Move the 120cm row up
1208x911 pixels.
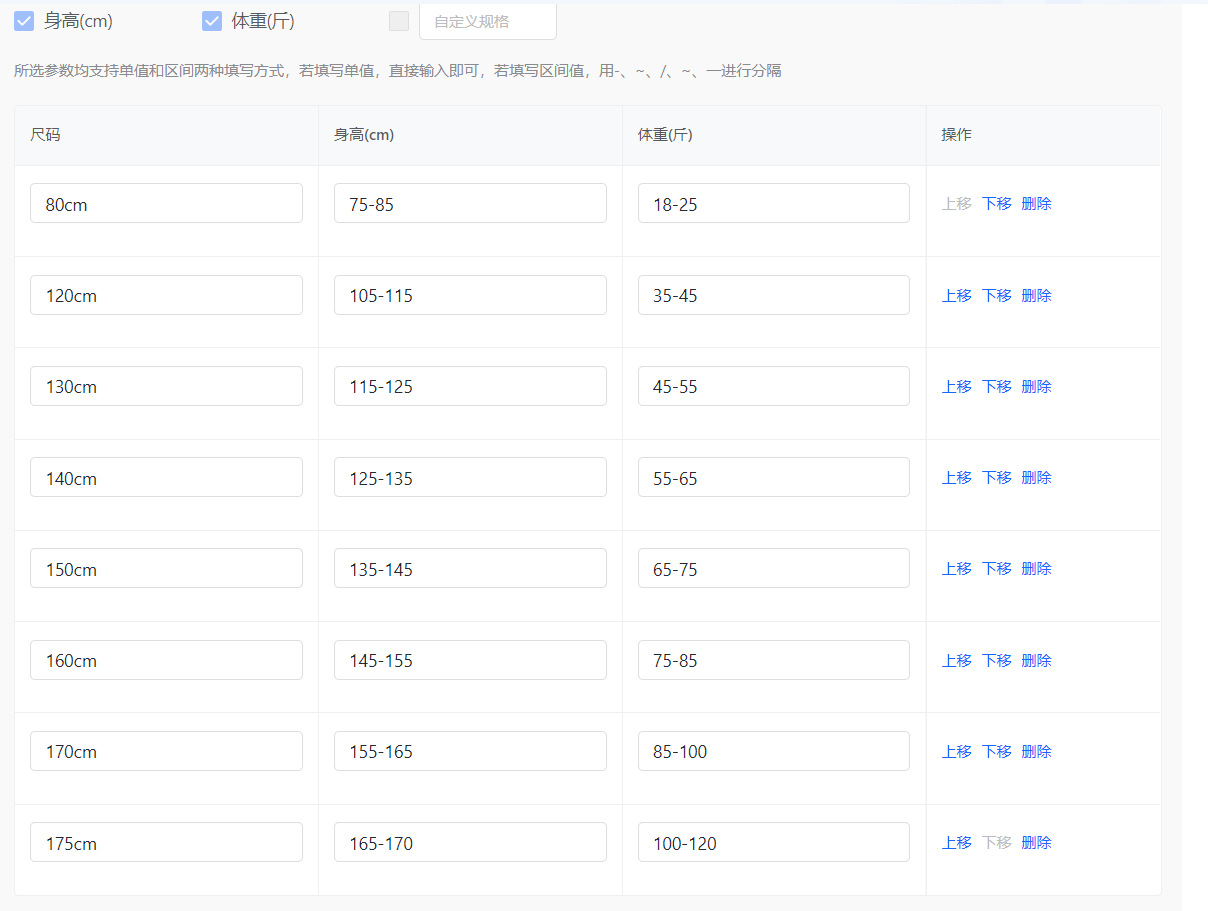tap(956, 296)
